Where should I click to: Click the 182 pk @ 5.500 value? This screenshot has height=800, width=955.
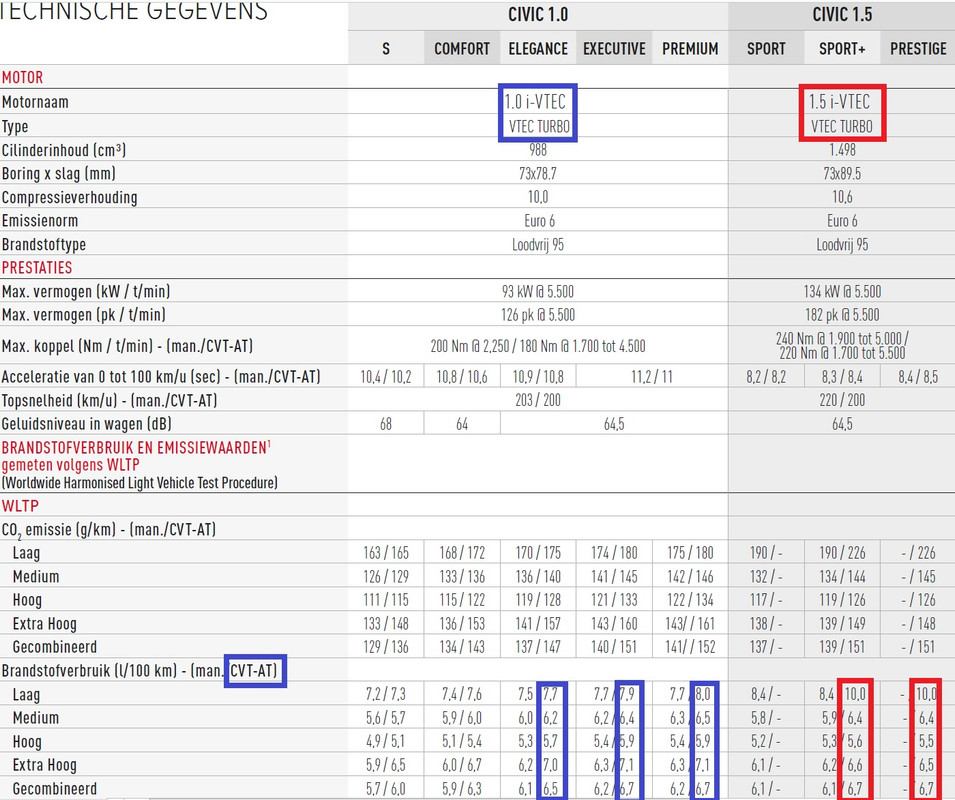[x=842, y=315]
